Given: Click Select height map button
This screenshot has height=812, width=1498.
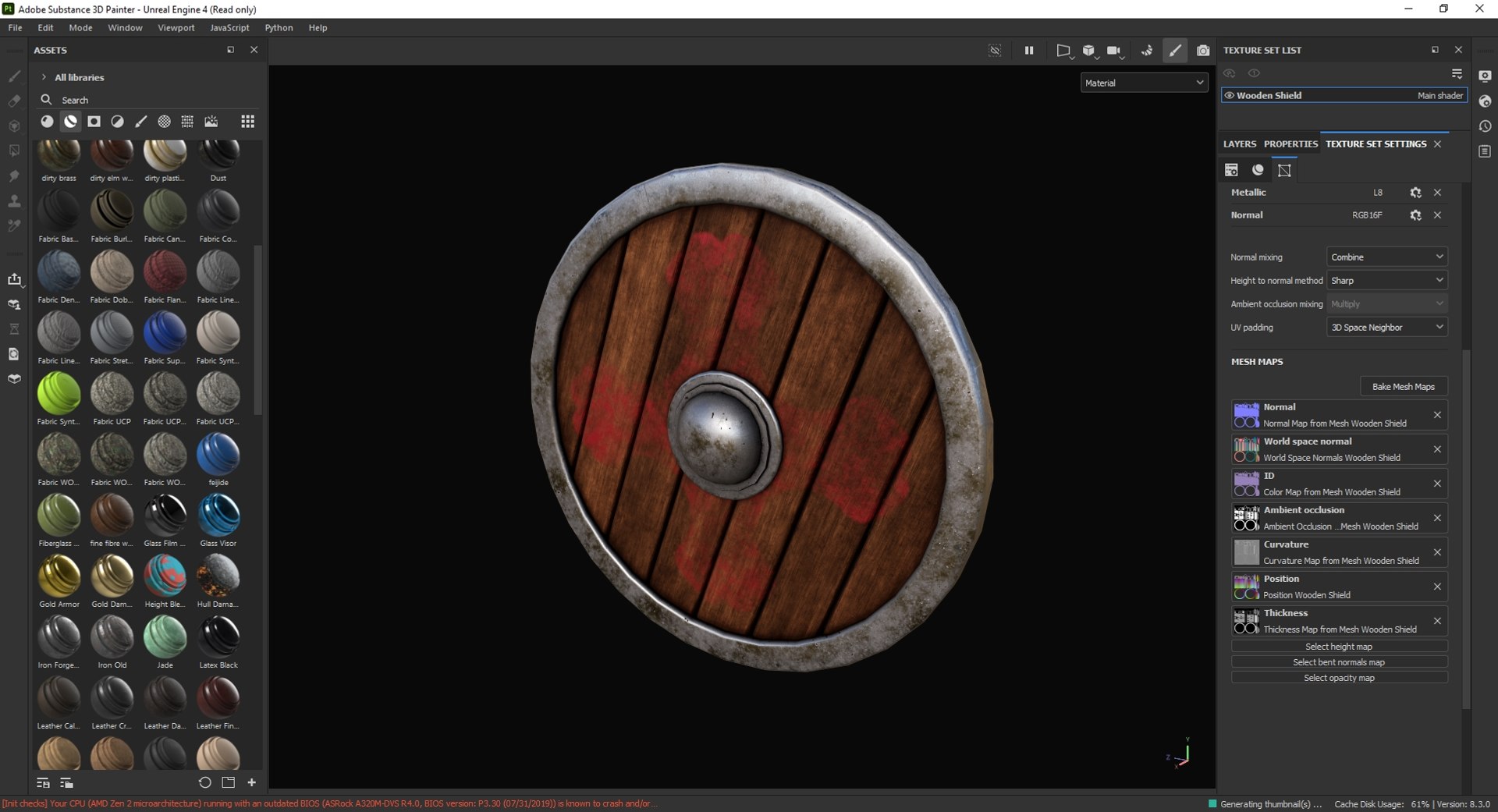Looking at the screenshot, I should tap(1339, 647).
